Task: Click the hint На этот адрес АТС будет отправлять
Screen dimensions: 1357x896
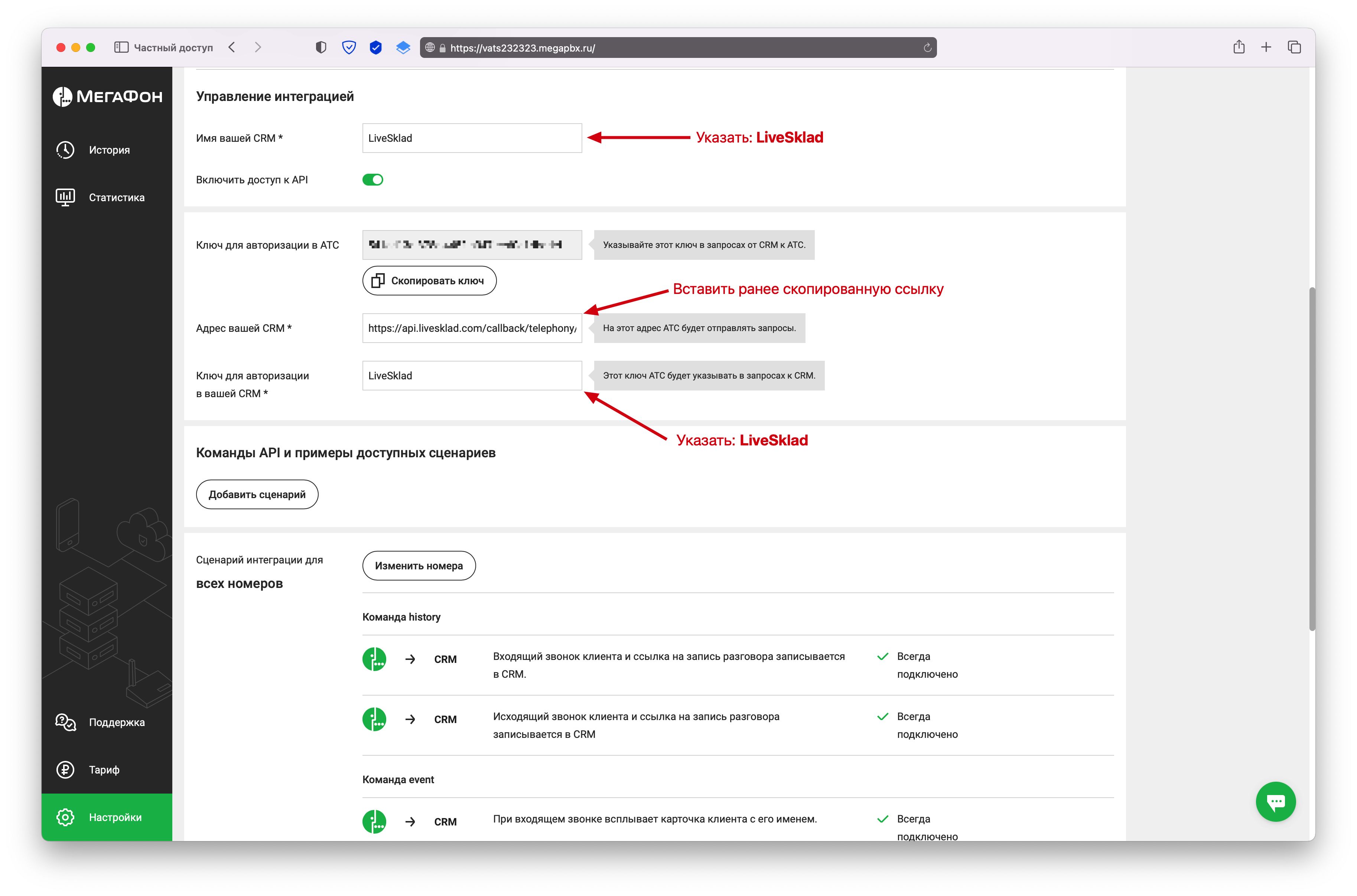Action: coord(700,328)
